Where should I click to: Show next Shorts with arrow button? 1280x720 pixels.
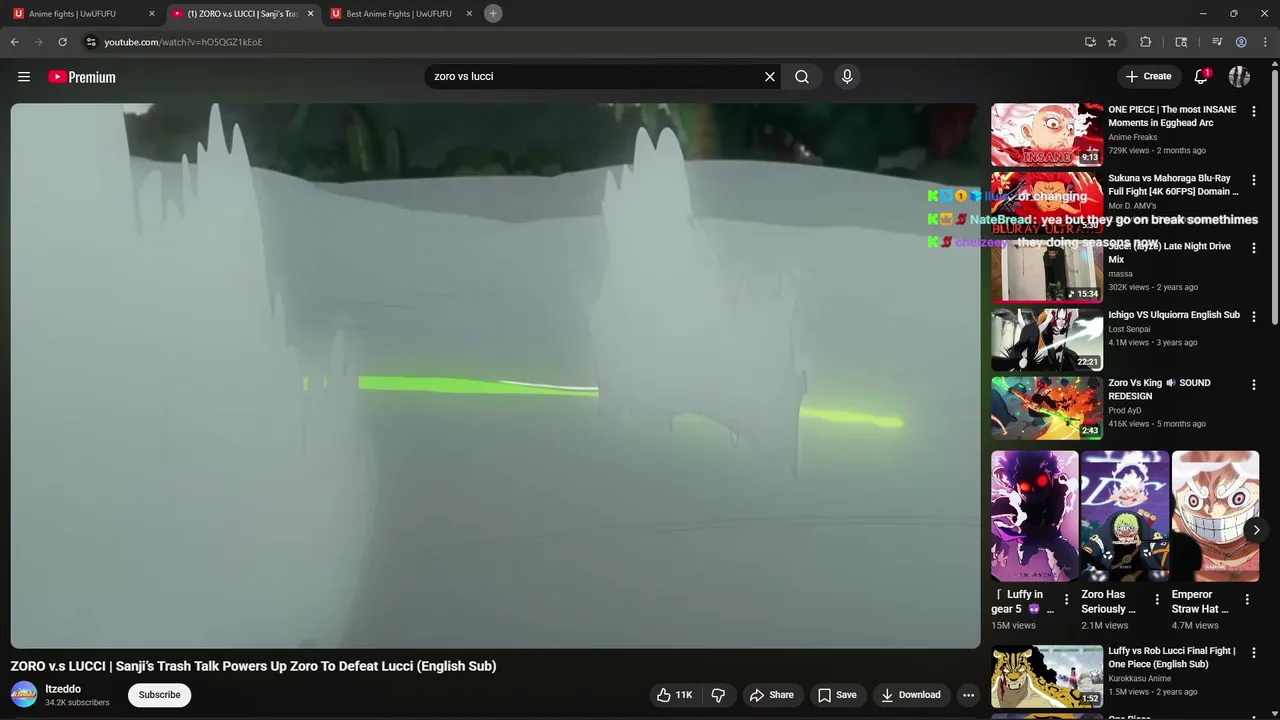point(1256,530)
